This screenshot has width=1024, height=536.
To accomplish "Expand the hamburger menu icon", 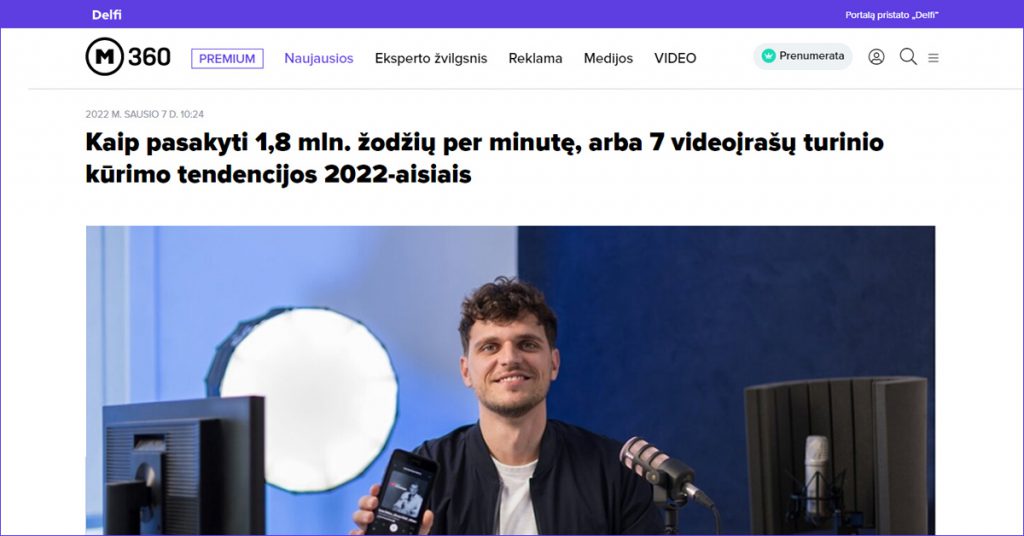I will (933, 58).
